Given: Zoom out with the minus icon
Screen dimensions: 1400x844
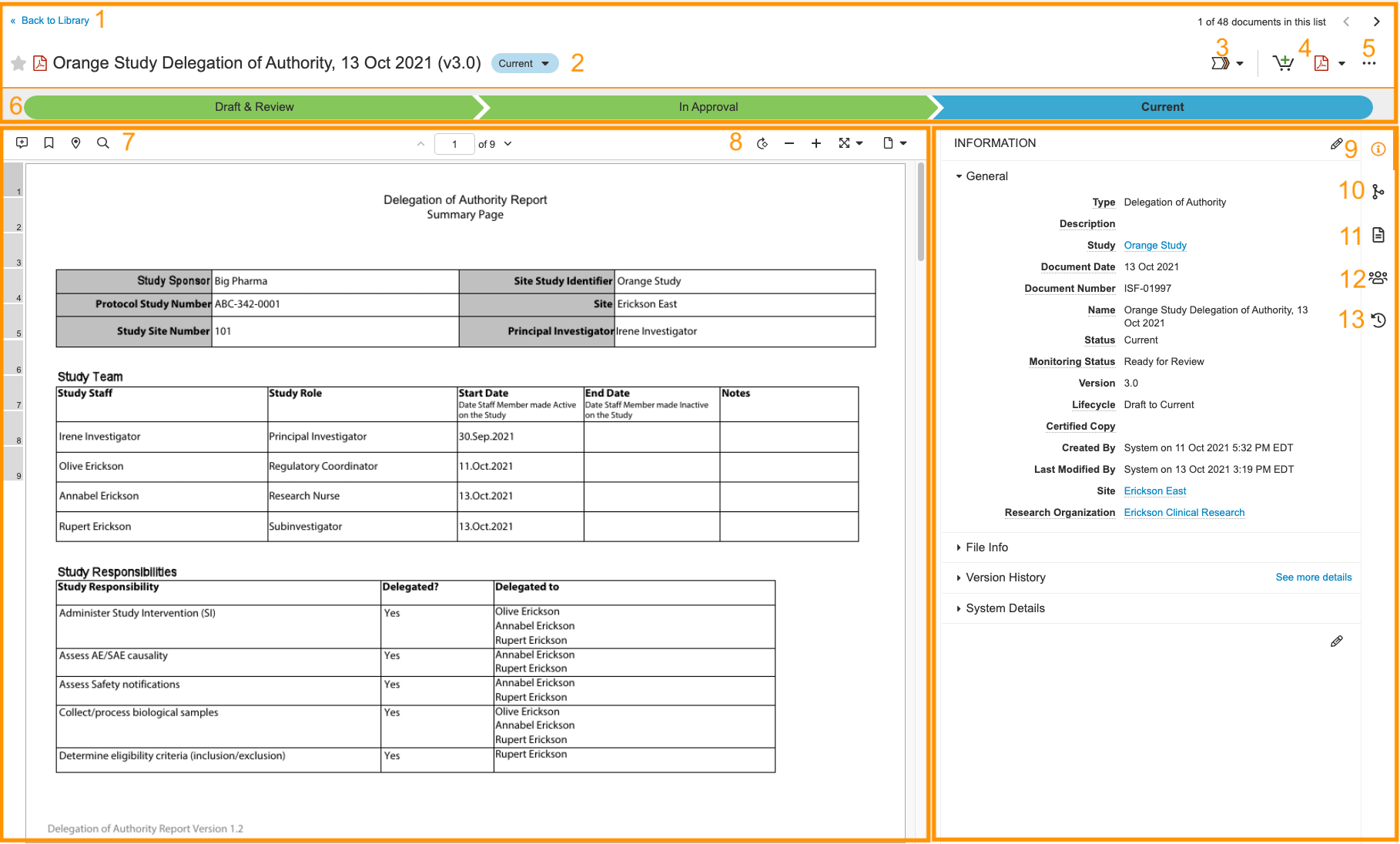Looking at the screenshot, I should 789,143.
